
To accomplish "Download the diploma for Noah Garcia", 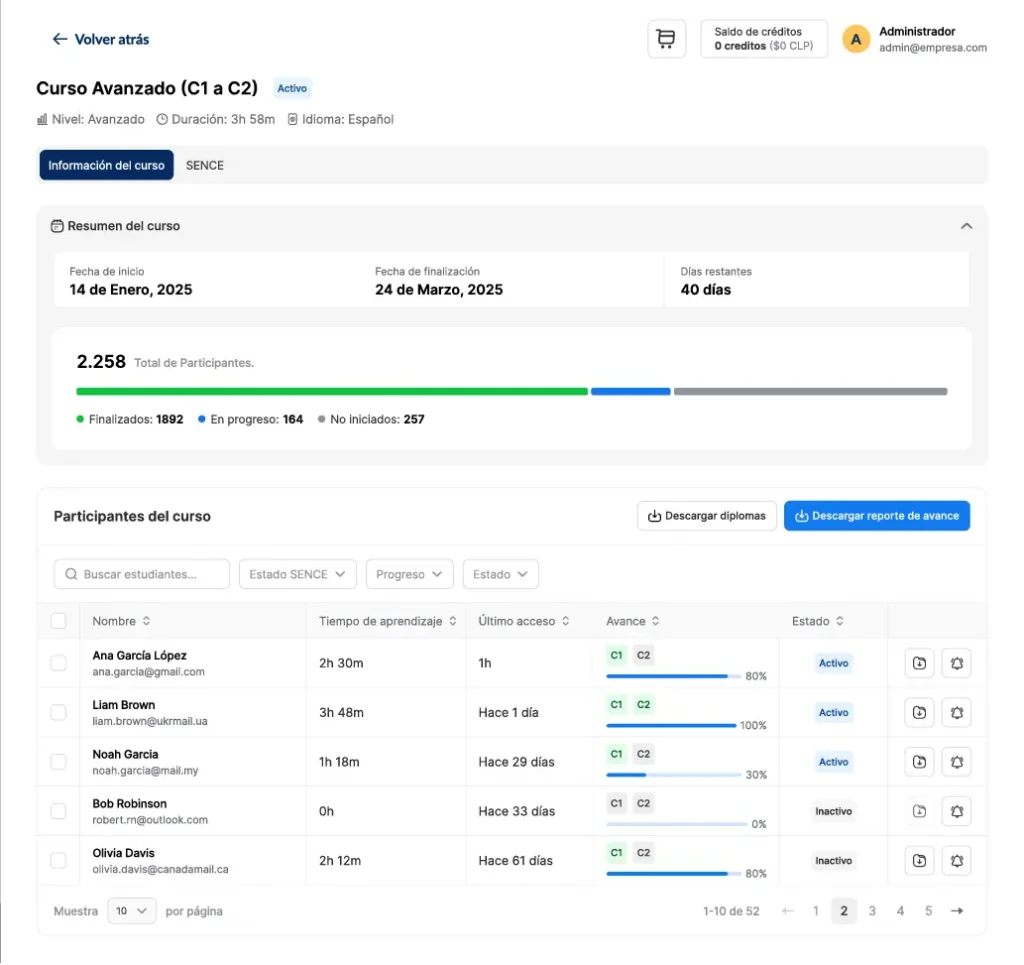I will [919, 761].
